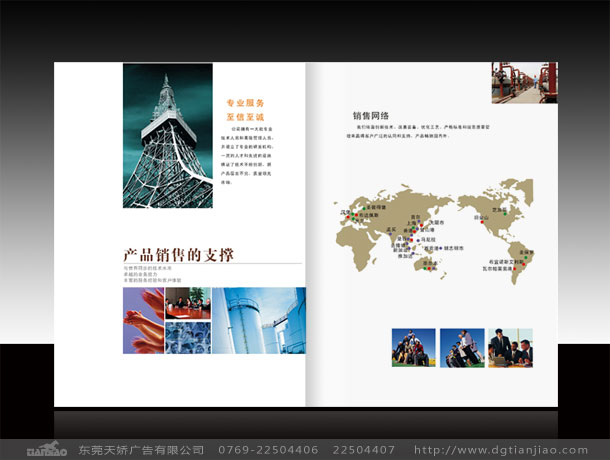The image size is (610, 460).
Task: Select the 汉堡 marker on the map
Action: 354,212
